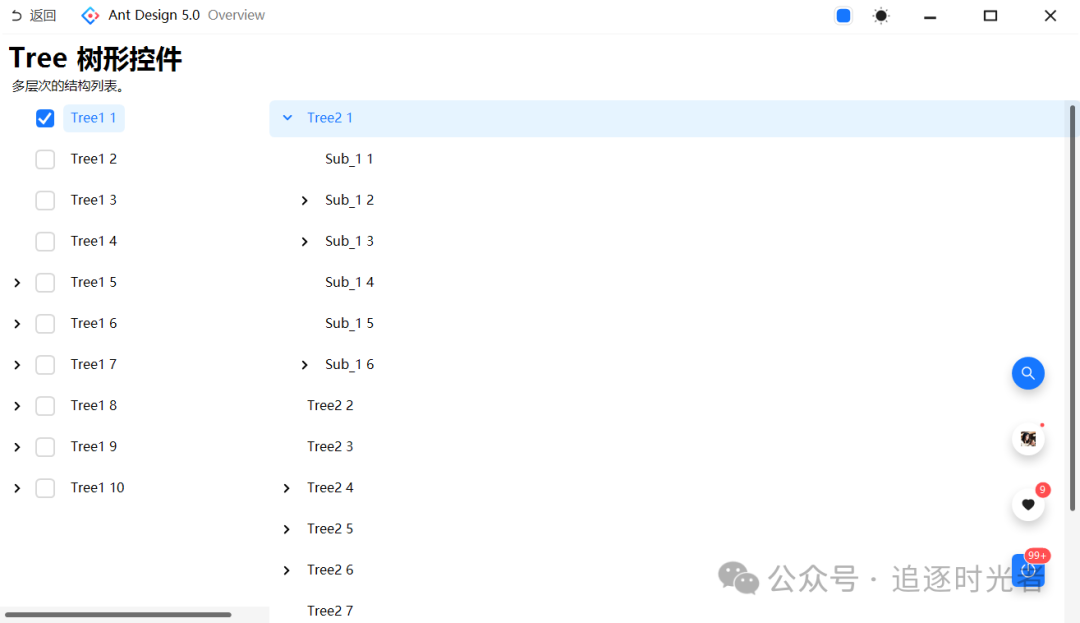Screen dimensions: 1080x623
Task: Expand the Sub_1 6 node arrow
Action: pyautogui.click(x=304, y=365)
